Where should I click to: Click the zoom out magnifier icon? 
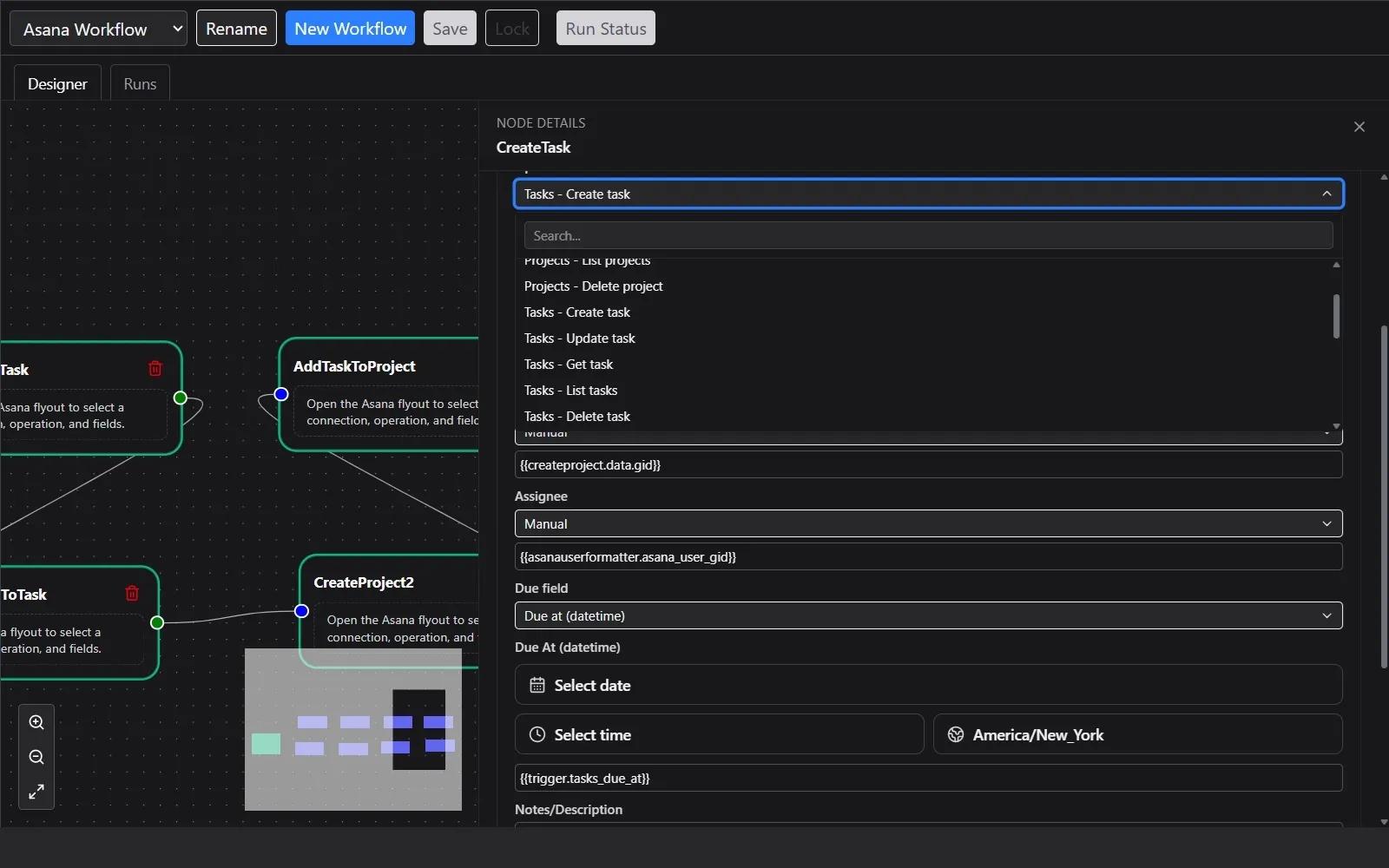pyautogui.click(x=36, y=757)
